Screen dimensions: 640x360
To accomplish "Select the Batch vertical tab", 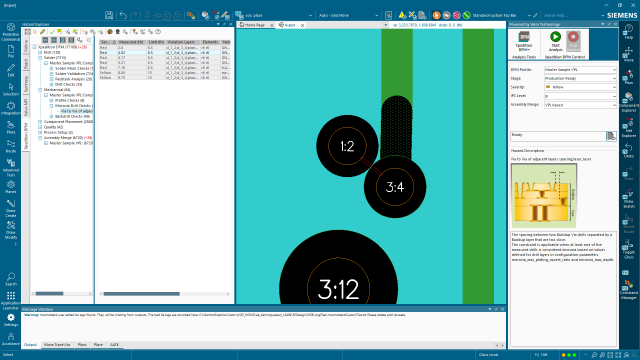I will 26,64.
